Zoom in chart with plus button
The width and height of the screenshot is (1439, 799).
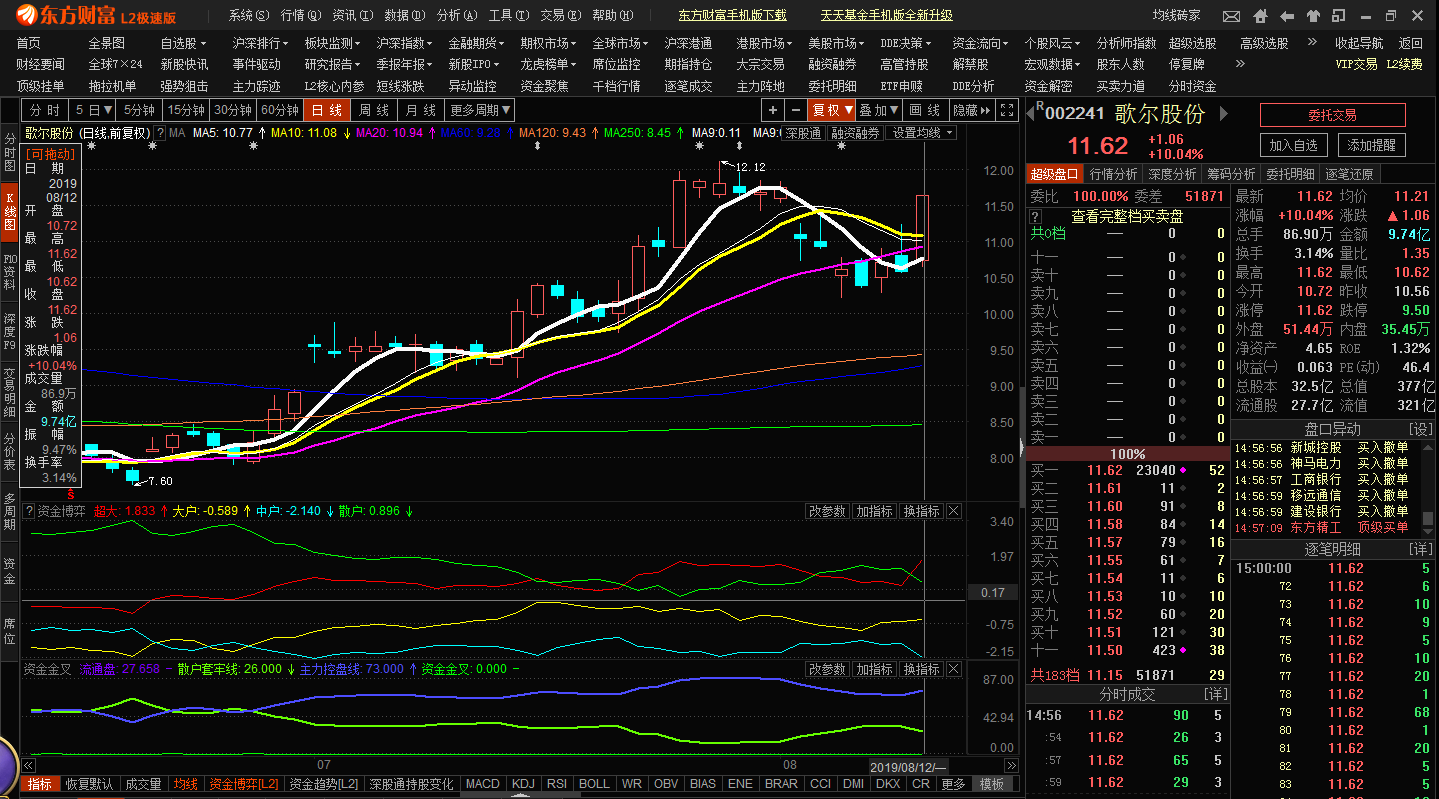point(773,110)
